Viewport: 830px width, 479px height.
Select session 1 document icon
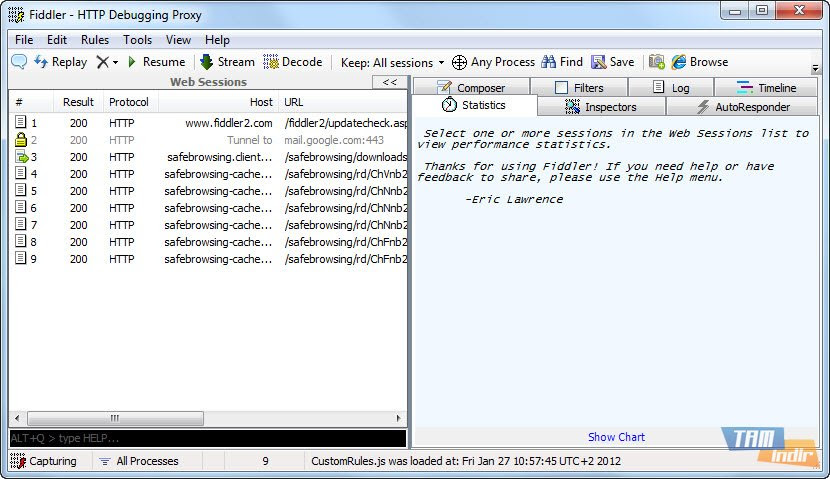pyautogui.click(x=20, y=122)
